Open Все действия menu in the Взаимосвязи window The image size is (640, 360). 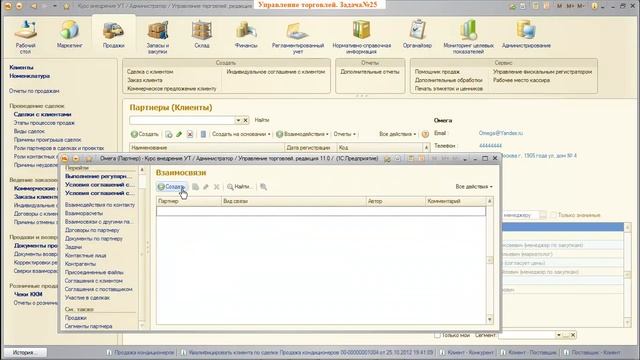pyautogui.click(x=474, y=187)
